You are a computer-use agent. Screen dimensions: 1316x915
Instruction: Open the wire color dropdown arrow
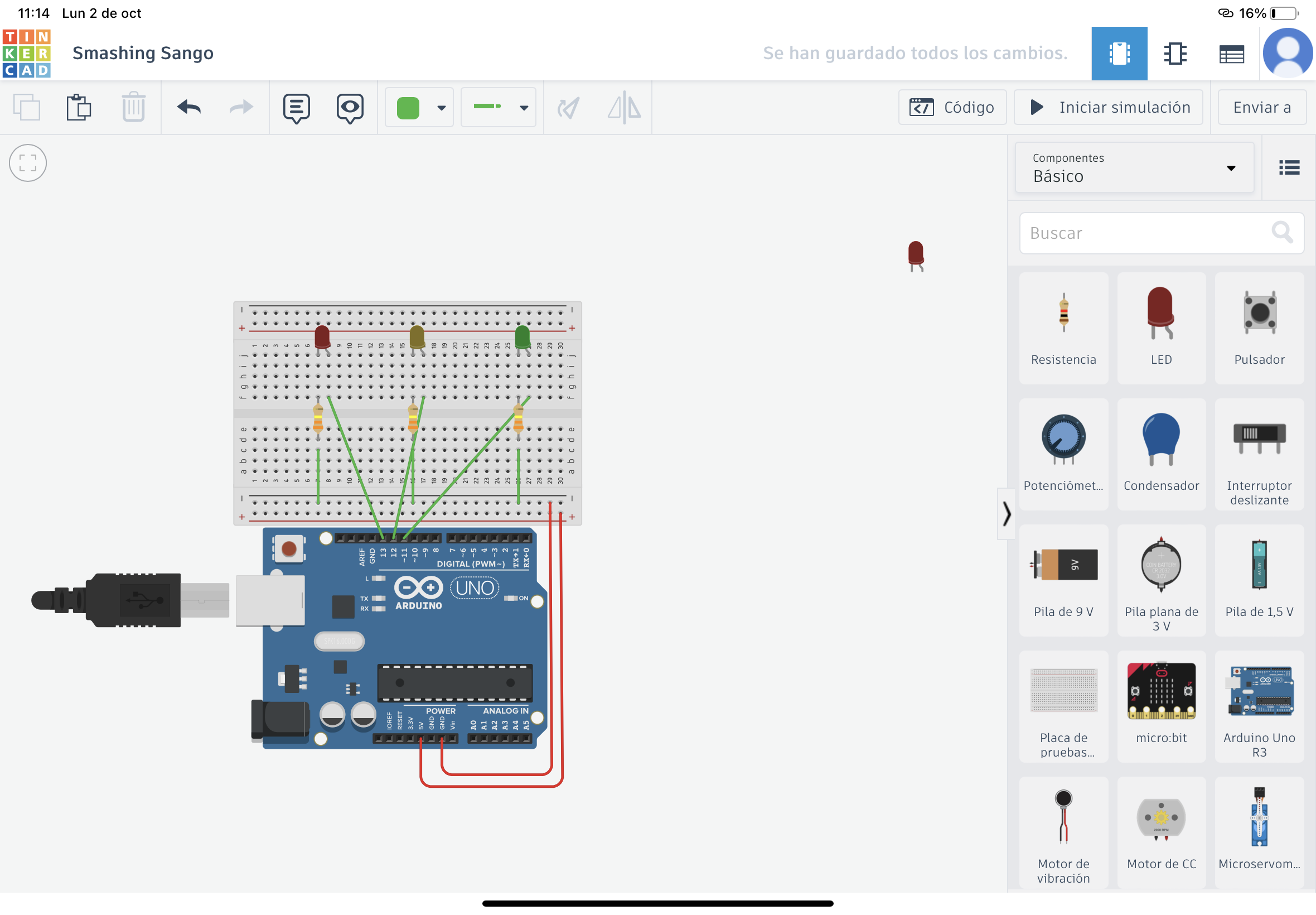(x=441, y=107)
